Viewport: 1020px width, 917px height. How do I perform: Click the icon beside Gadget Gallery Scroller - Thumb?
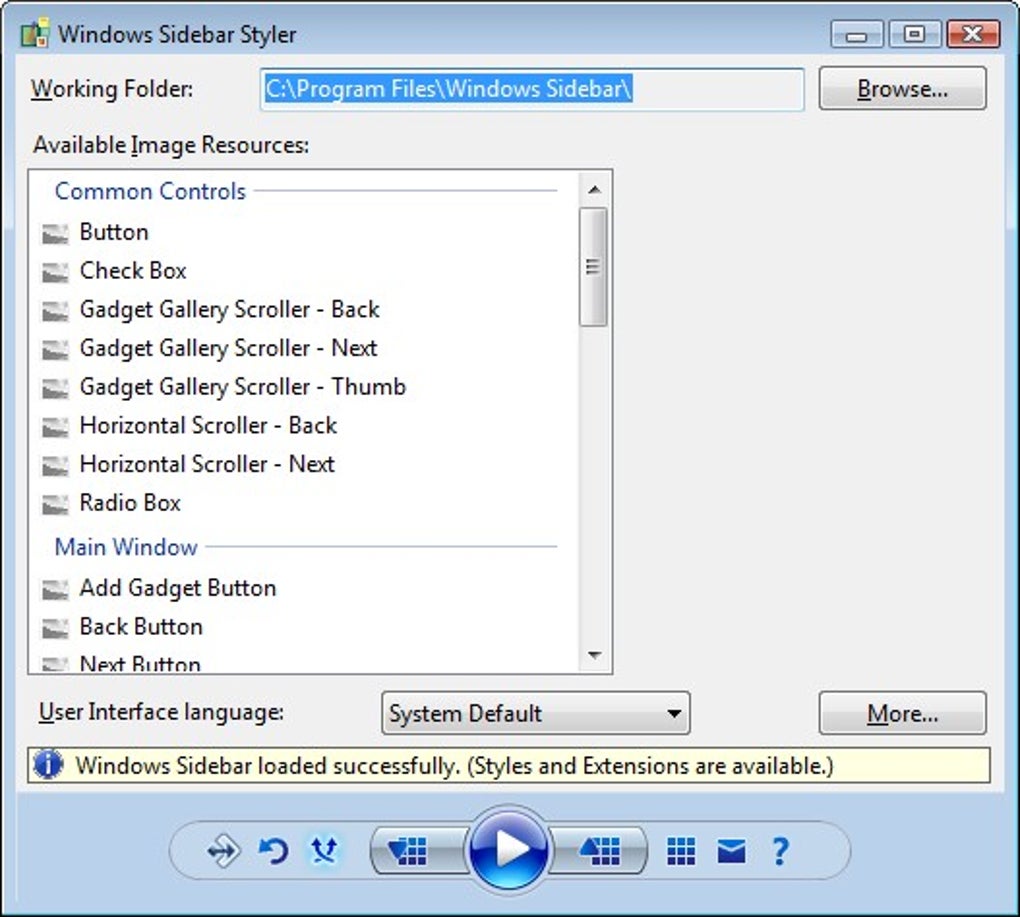click(55, 388)
